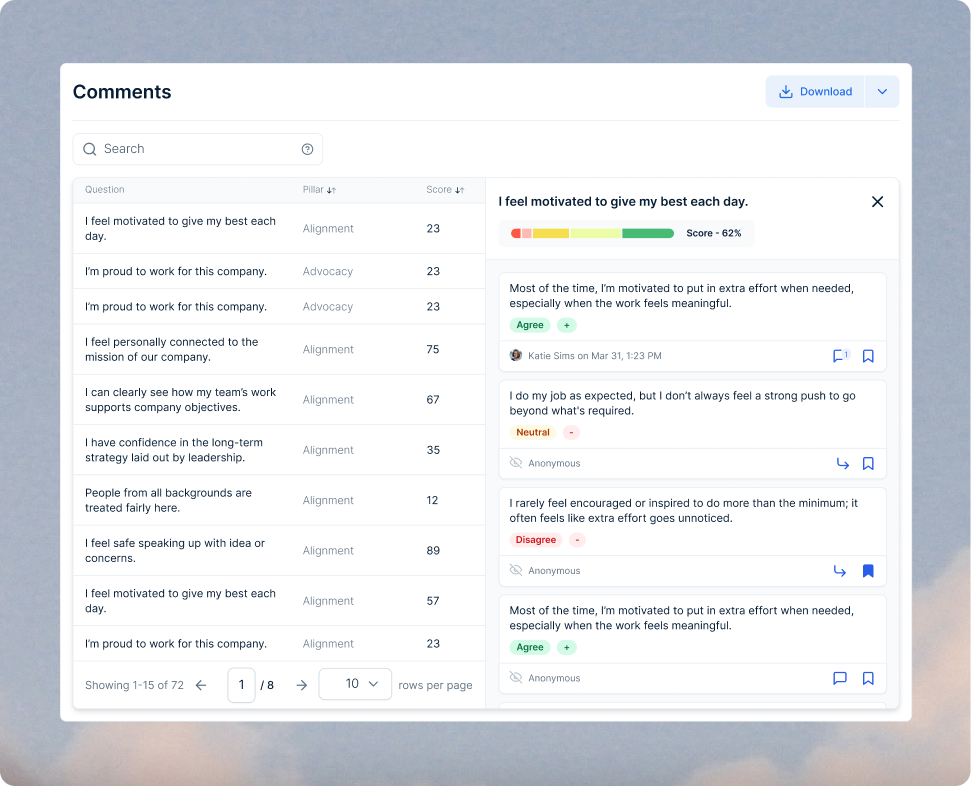
Task: Click the plus tag on Katie Sims comment
Action: [x=567, y=325]
